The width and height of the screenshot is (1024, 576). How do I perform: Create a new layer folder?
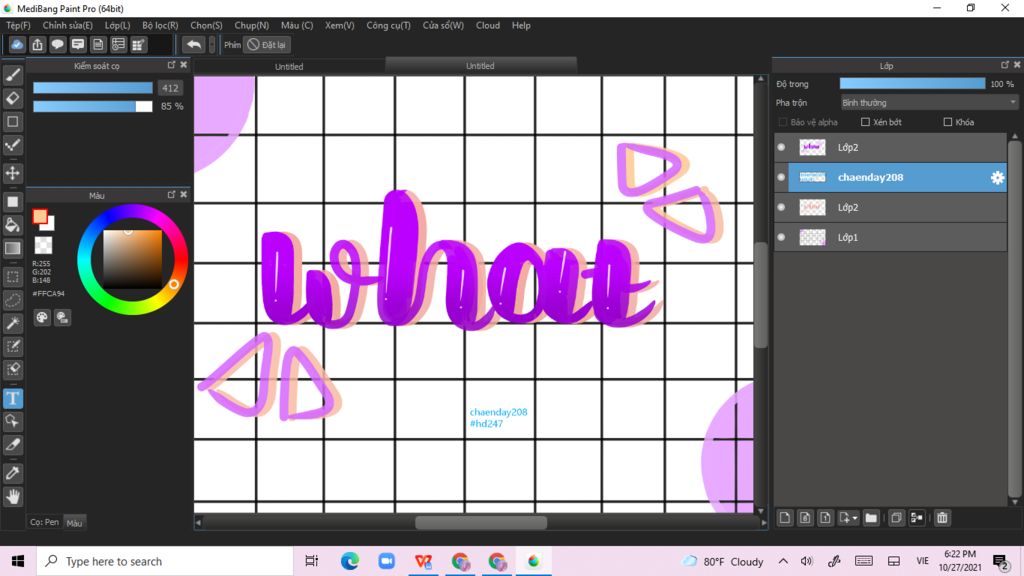click(871, 518)
